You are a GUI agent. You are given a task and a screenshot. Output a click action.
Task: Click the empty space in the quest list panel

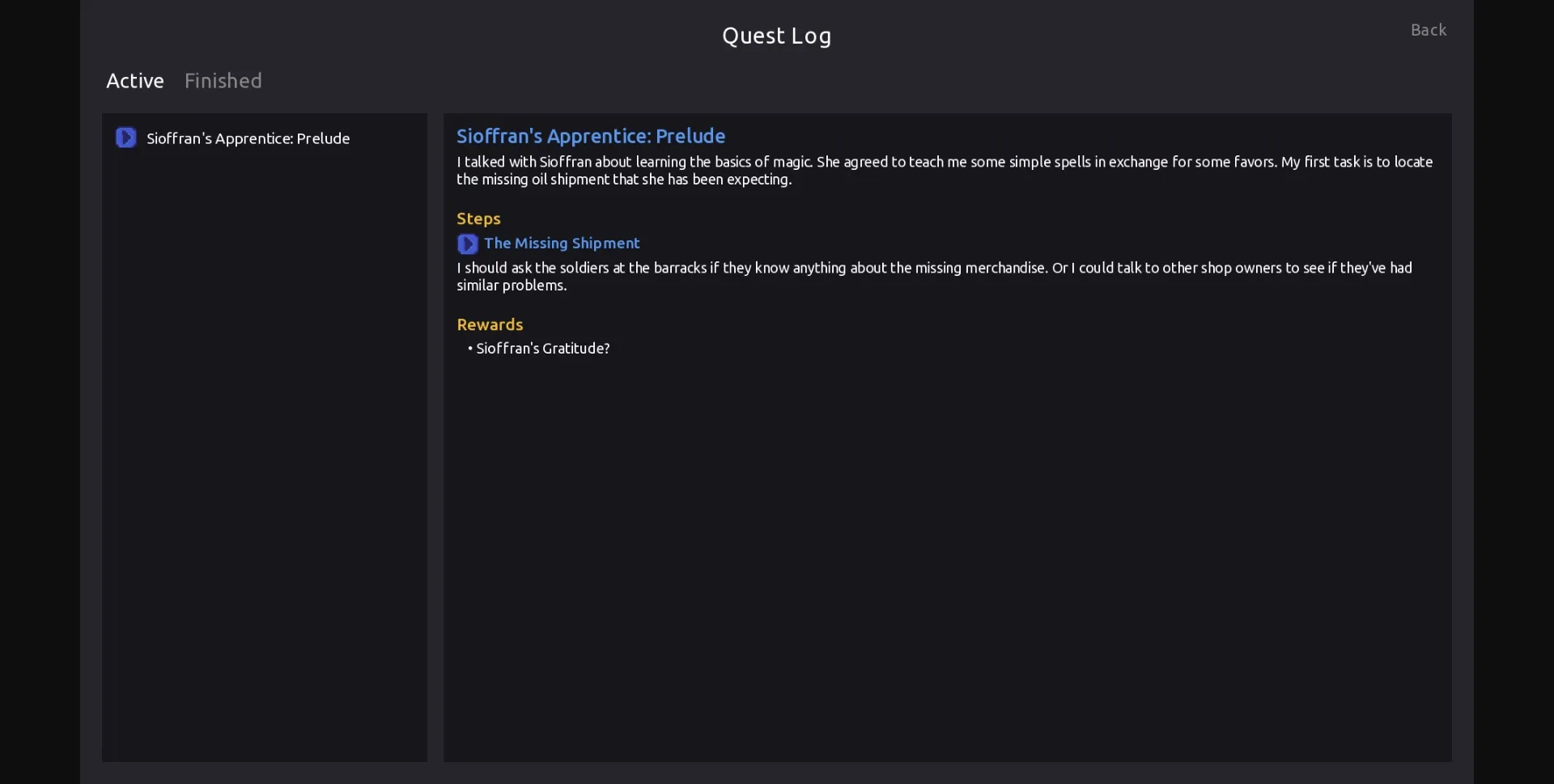pyautogui.click(x=264, y=453)
